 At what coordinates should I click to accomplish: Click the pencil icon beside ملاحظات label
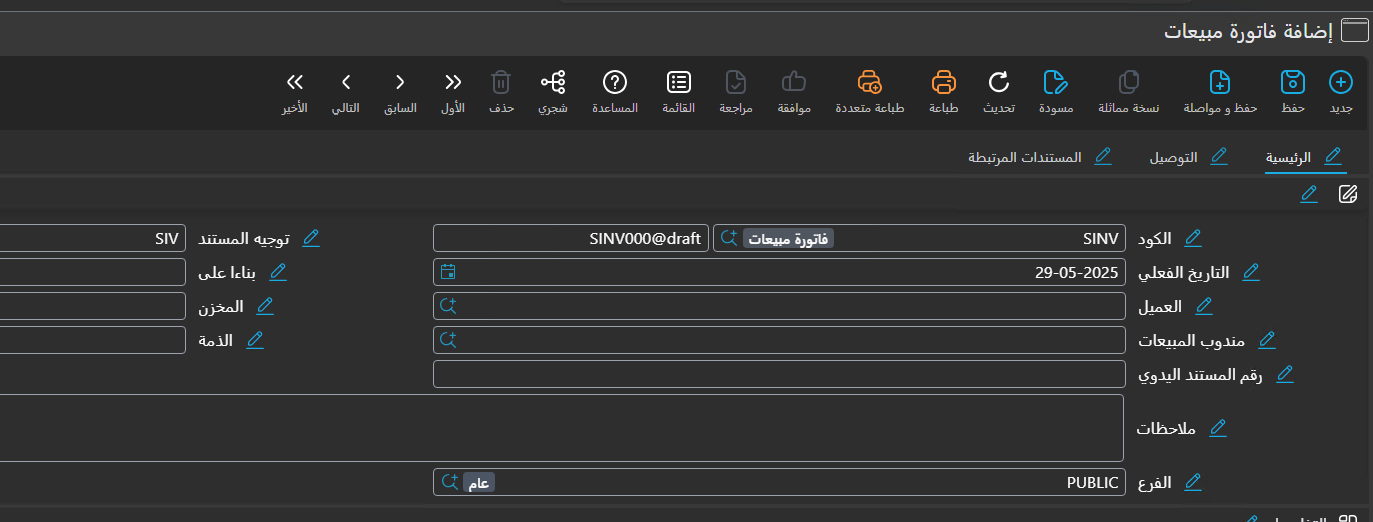1217,428
